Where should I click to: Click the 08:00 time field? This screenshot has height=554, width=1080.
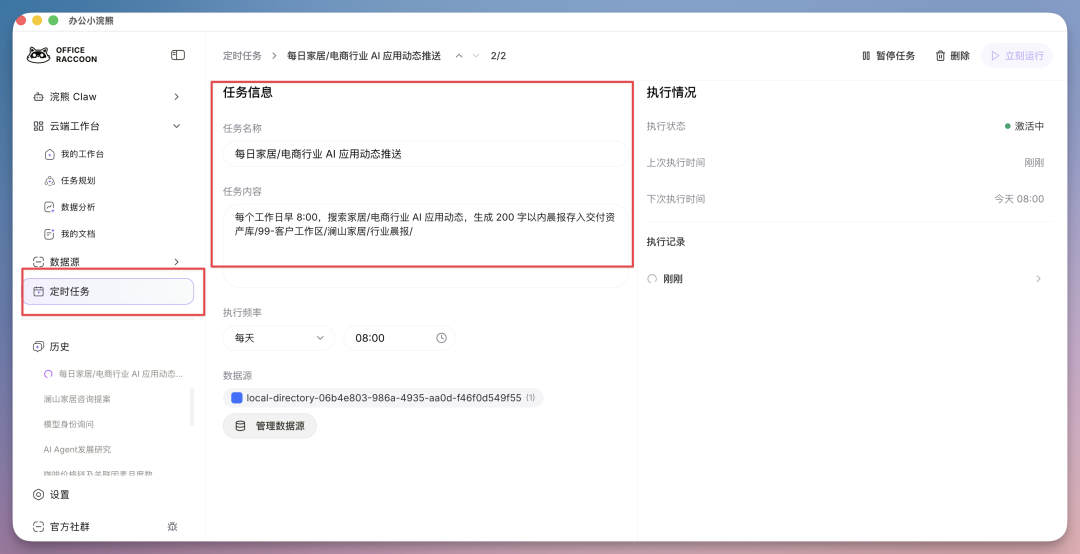click(399, 338)
